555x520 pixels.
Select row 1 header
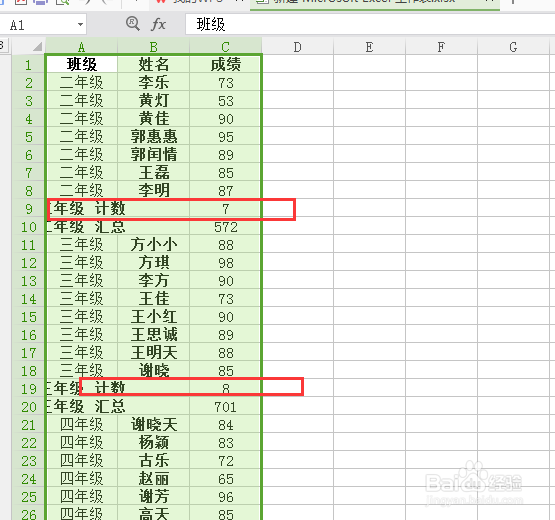[x=28, y=64]
